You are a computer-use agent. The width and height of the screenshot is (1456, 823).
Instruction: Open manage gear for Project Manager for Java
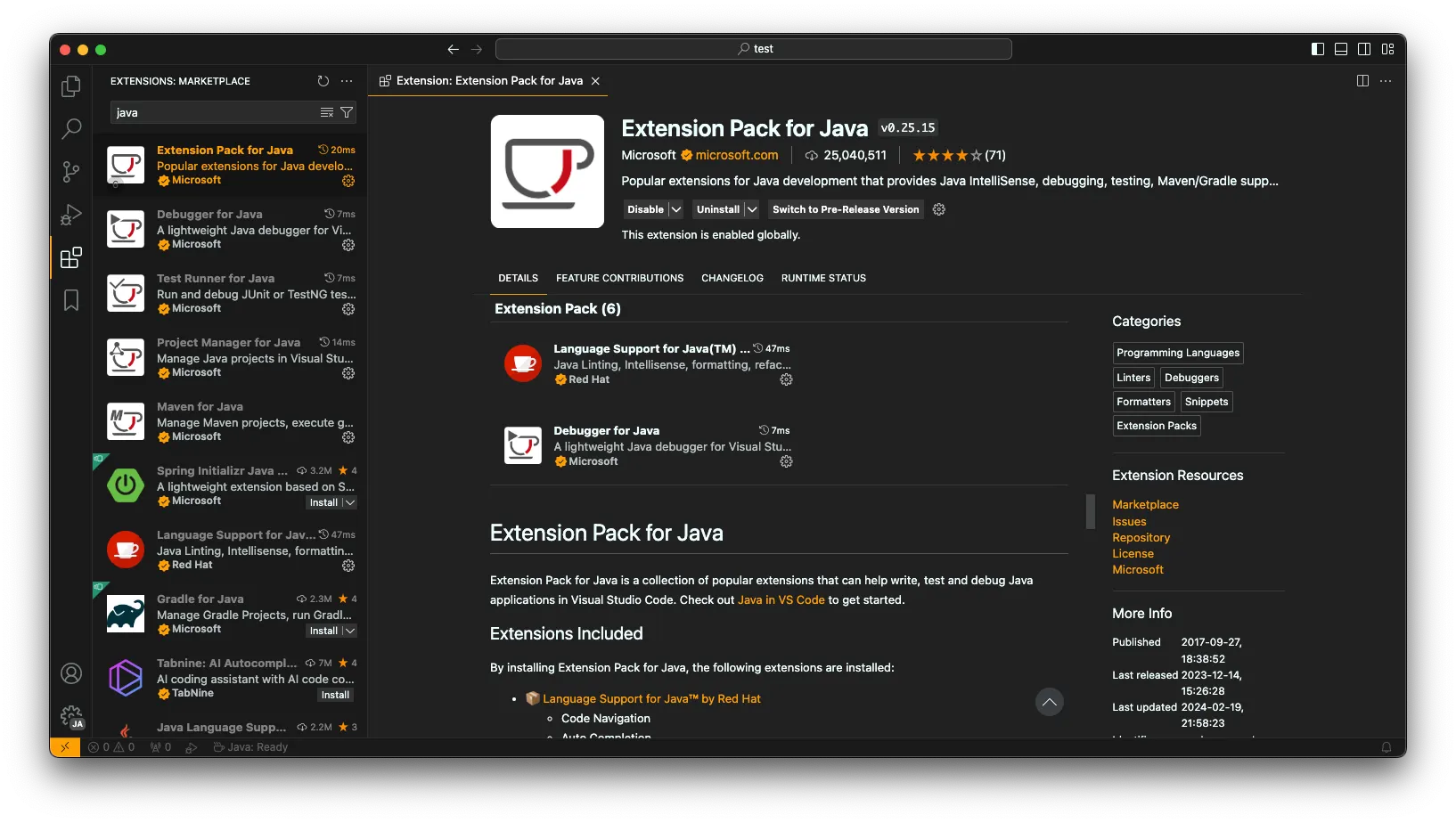click(348, 373)
